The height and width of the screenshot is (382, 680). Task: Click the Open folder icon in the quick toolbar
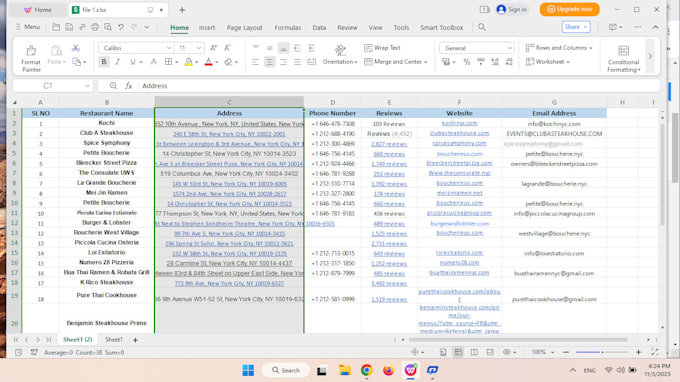(x=56, y=27)
